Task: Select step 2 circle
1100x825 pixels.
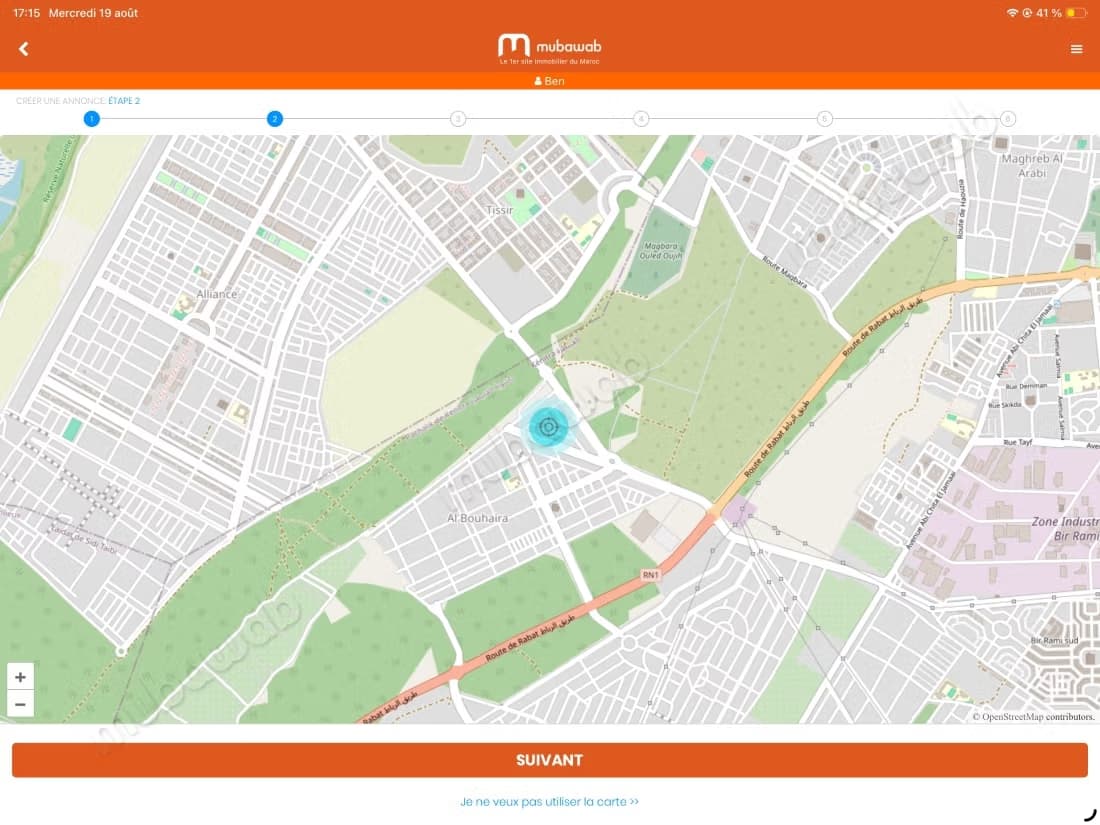Action: [x=274, y=119]
